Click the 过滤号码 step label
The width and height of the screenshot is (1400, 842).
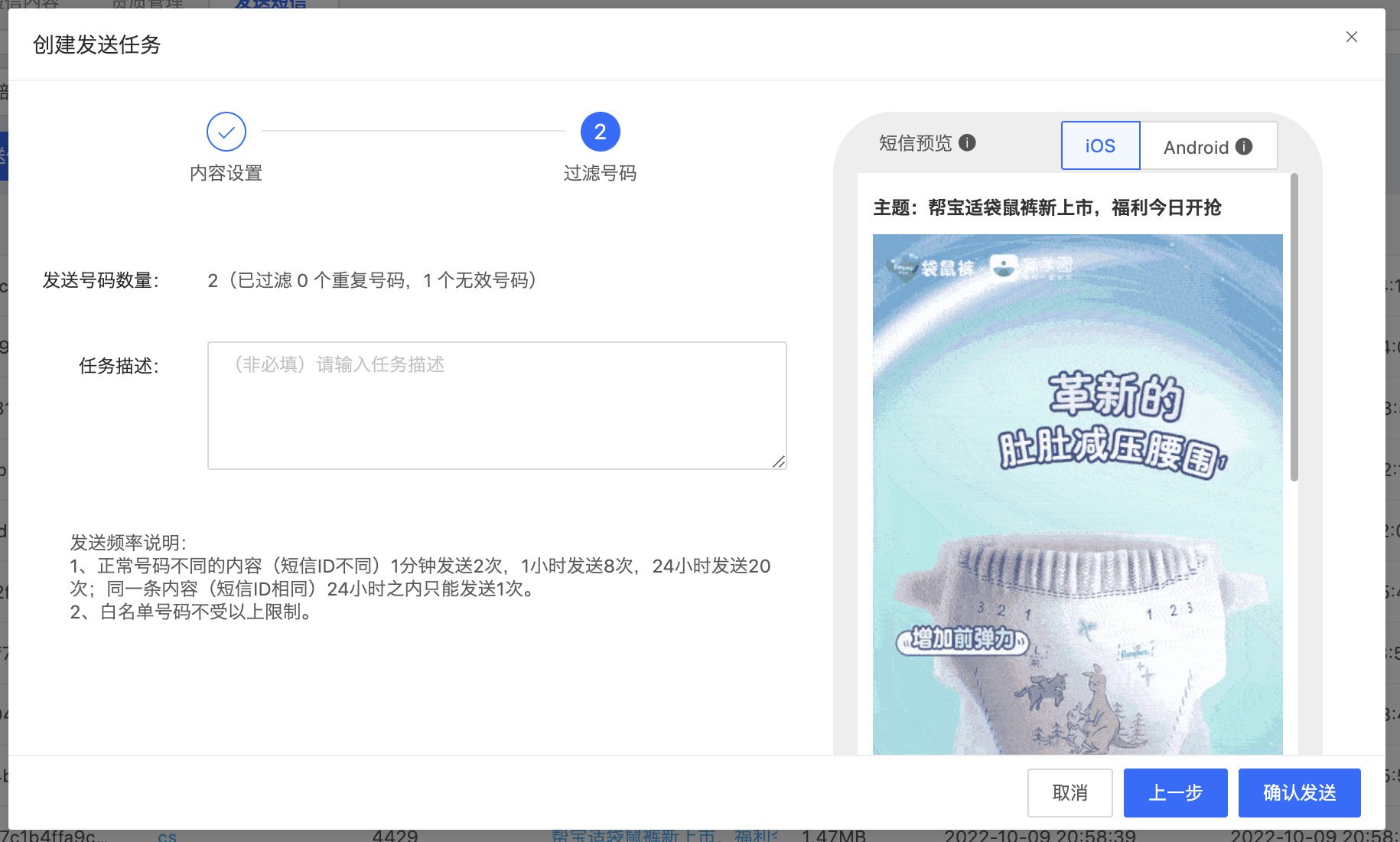[x=601, y=173]
